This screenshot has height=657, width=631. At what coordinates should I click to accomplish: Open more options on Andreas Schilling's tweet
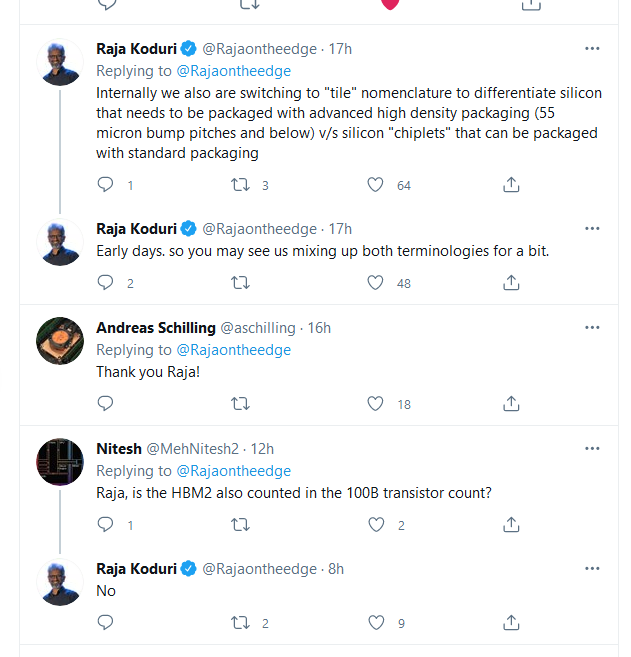pyautogui.click(x=593, y=328)
